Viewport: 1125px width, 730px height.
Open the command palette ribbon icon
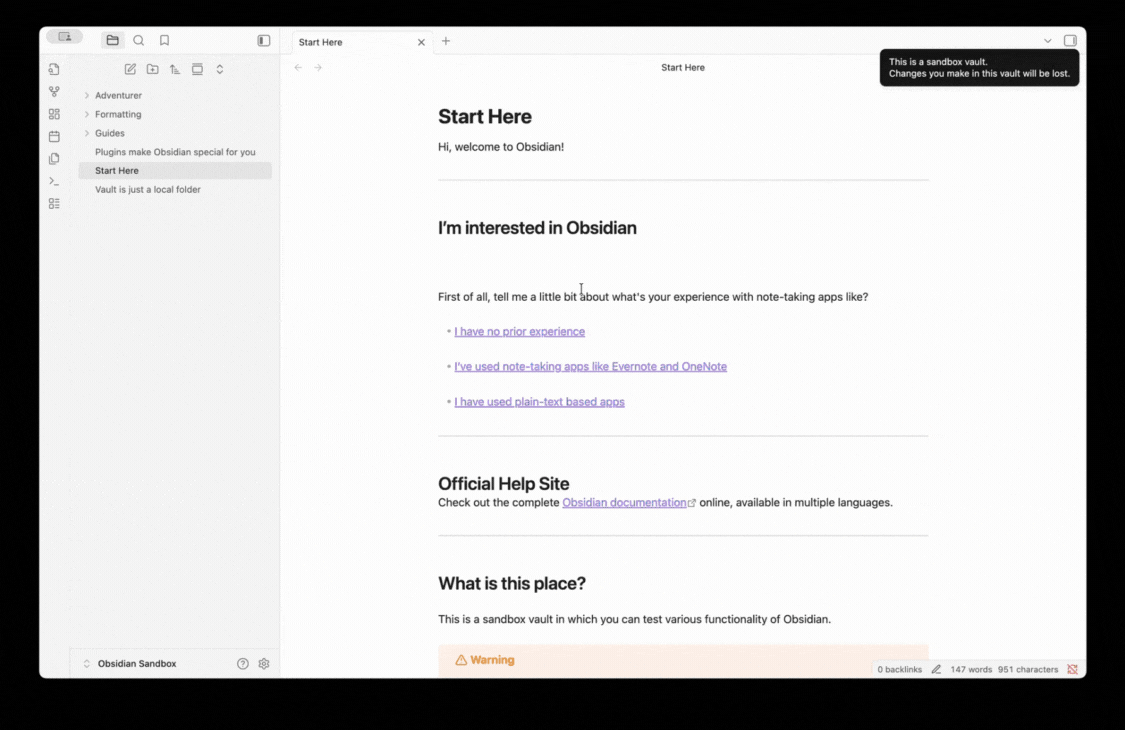54,181
